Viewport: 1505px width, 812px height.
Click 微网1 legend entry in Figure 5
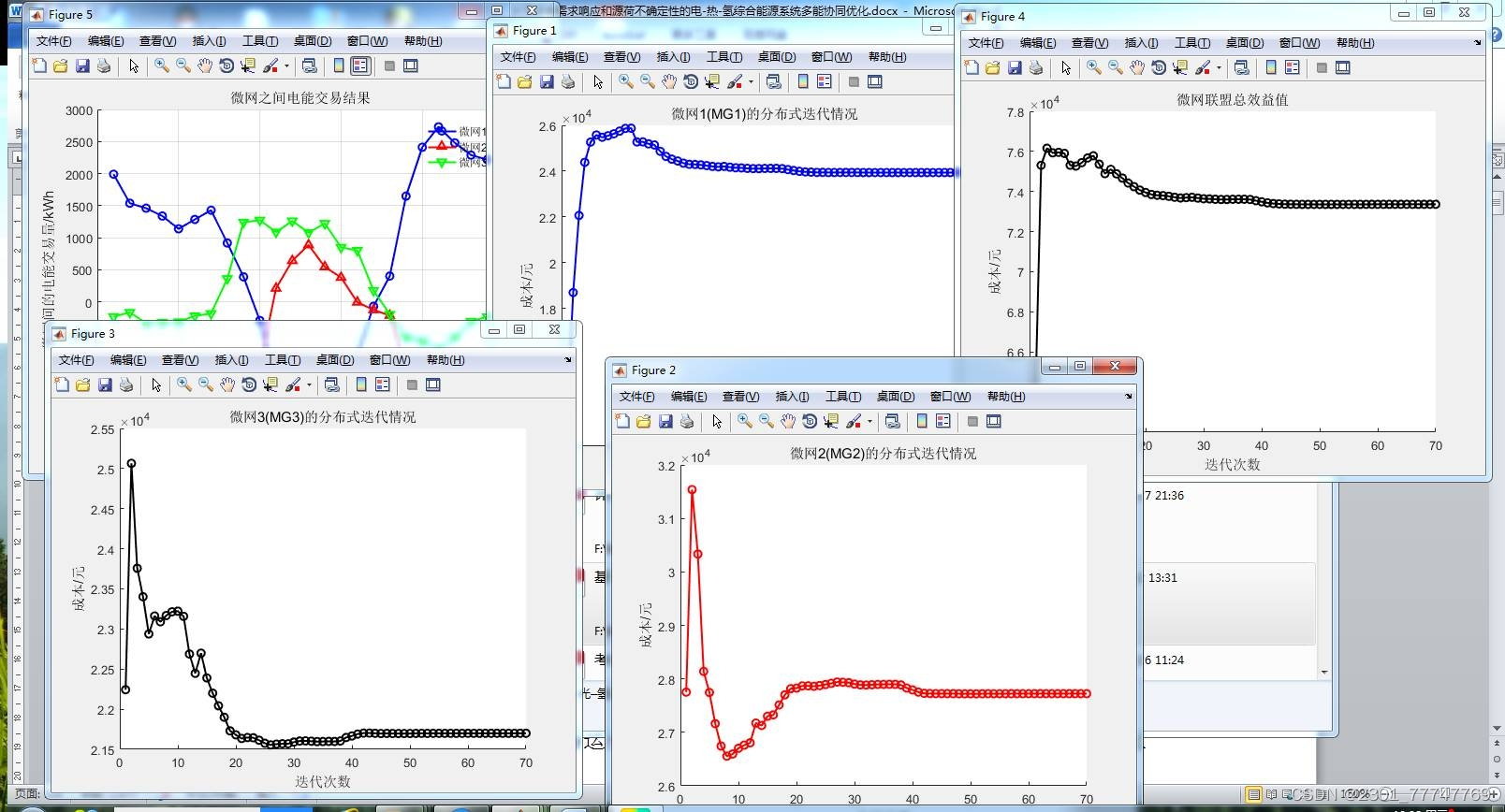click(457, 131)
